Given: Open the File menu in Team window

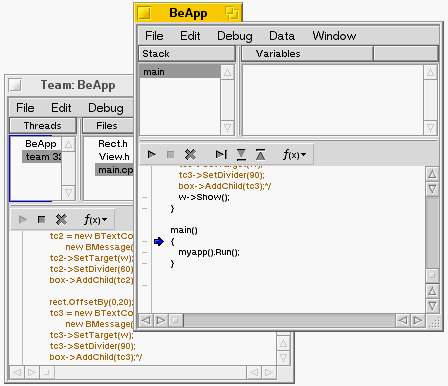Looking at the screenshot, I should [x=25, y=108].
